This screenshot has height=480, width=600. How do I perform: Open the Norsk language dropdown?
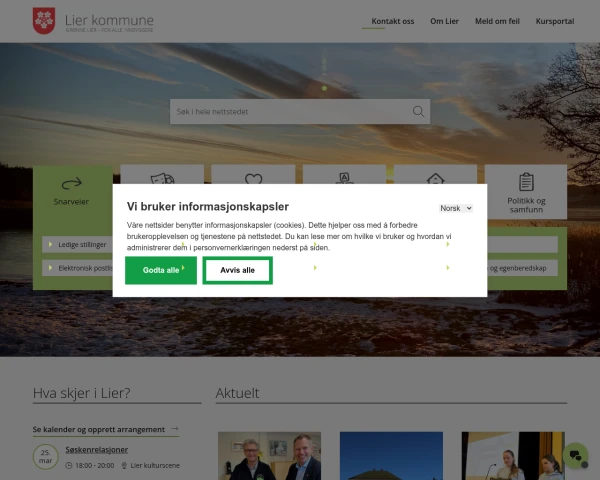pyautogui.click(x=455, y=208)
